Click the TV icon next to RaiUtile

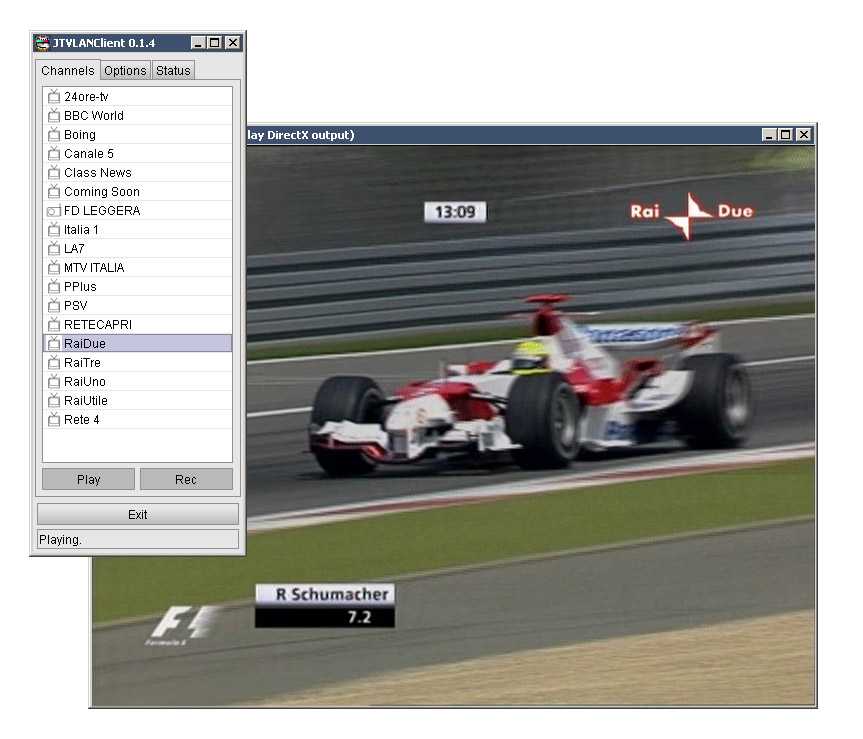pyautogui.click(x=53, y=401)
